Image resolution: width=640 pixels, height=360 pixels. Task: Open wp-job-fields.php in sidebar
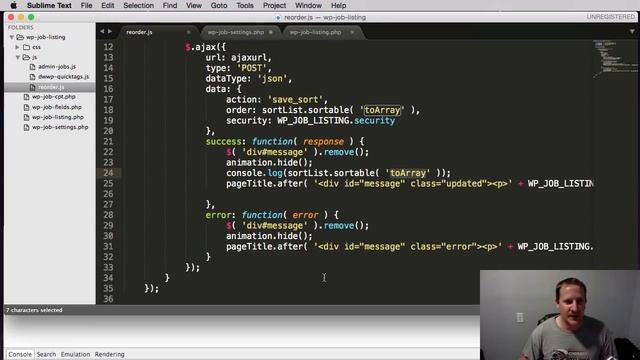[57, 107]
